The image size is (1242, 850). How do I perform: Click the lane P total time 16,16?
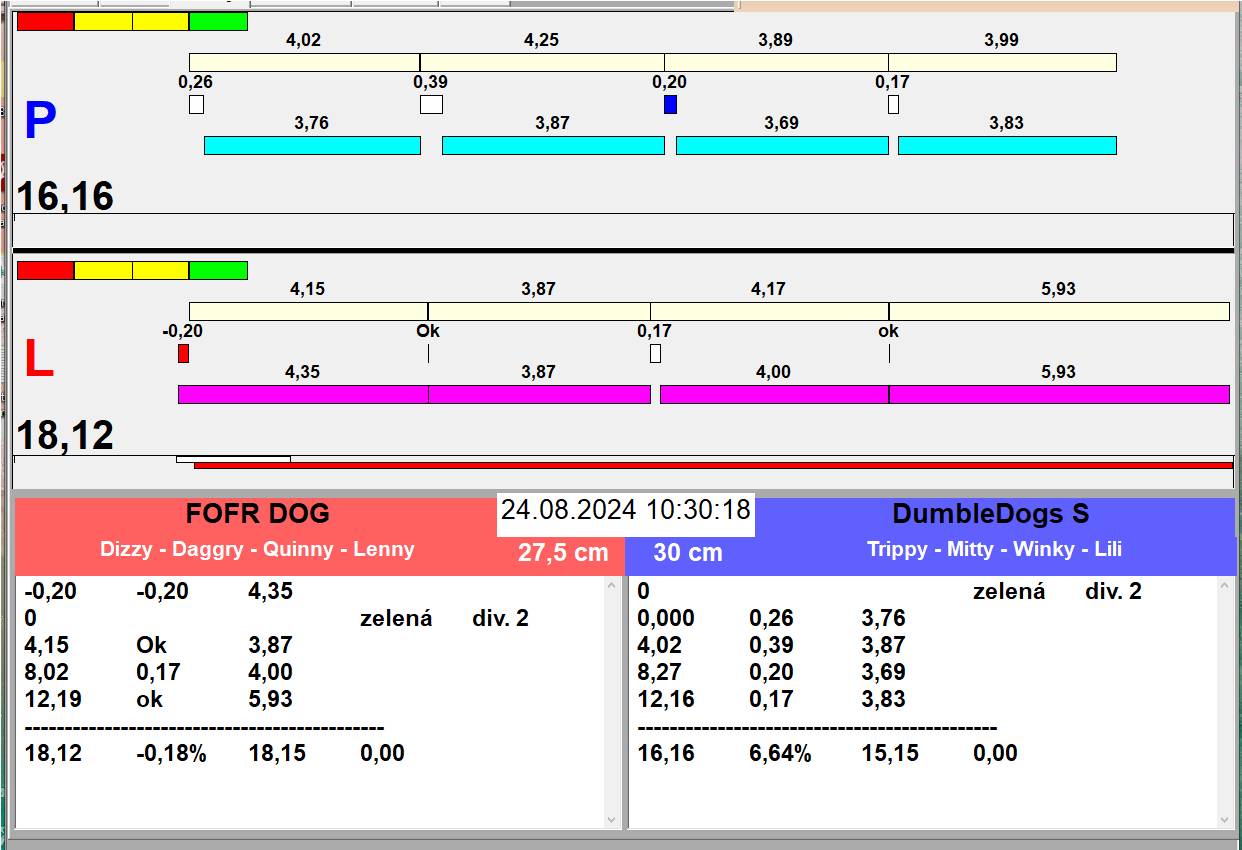click(65, 196)
